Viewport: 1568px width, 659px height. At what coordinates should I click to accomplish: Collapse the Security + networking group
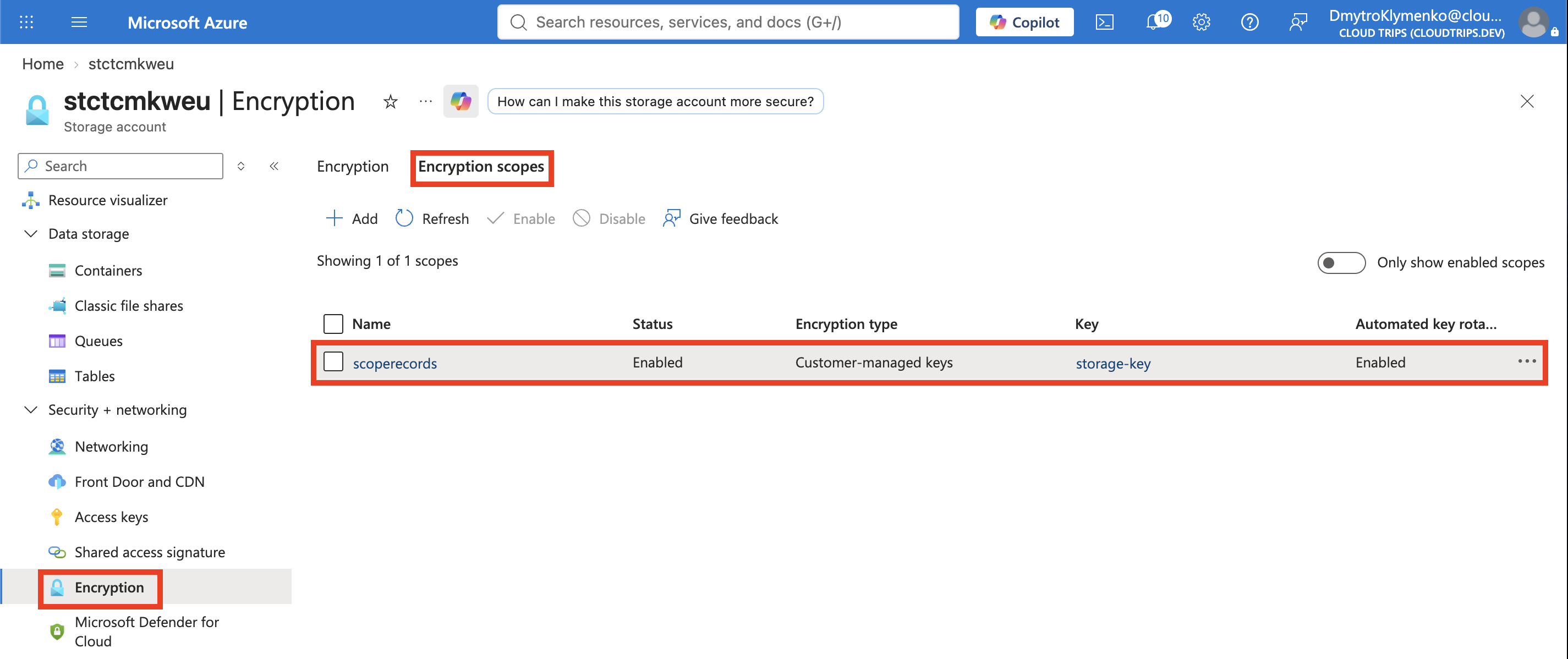click(30, 409)
